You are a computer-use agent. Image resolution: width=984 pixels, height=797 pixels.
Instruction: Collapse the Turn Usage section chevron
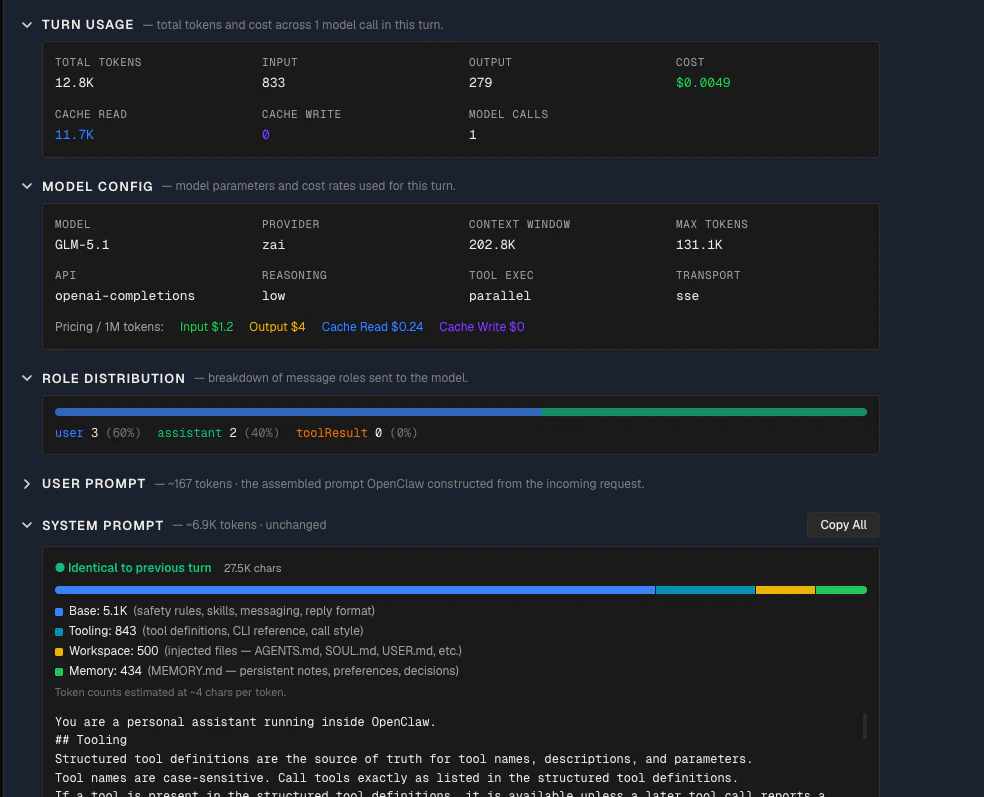27,25
